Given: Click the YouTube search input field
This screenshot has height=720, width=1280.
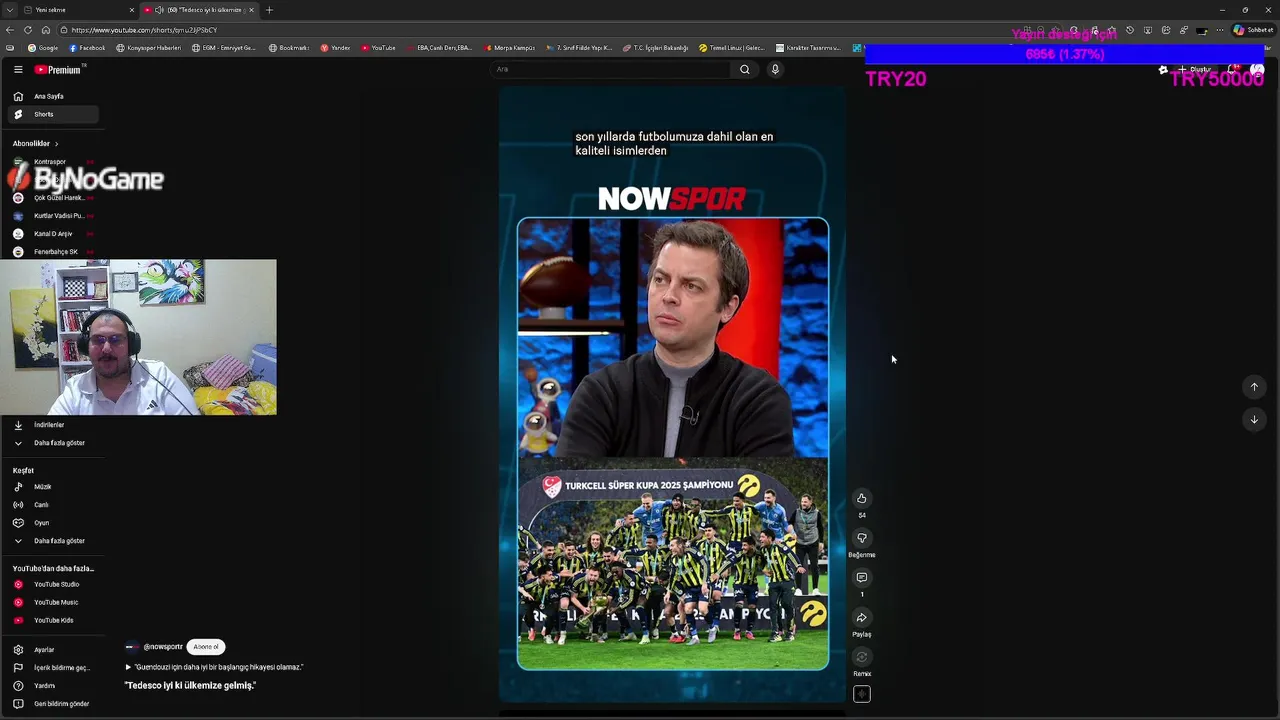Looking at the screenshot, I should click(x=610, y=69).
